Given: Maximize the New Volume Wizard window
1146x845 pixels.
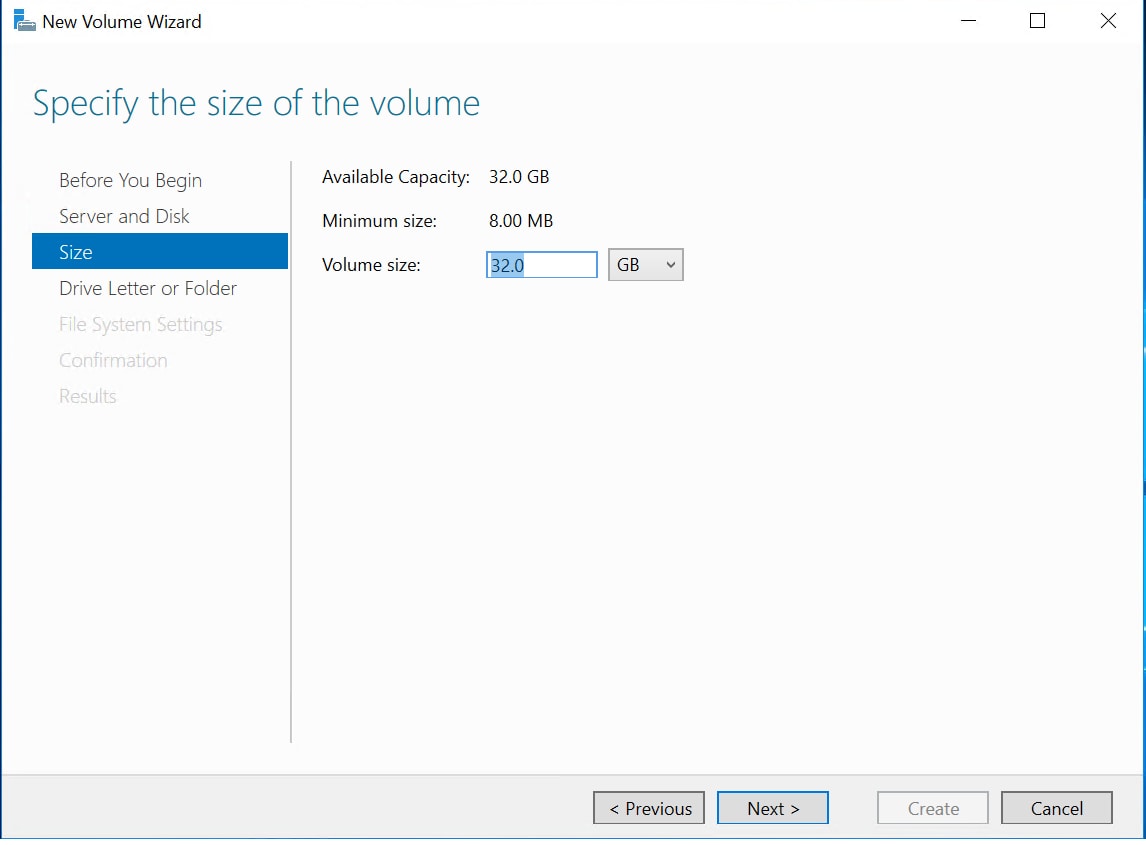Looking at the screenshot, I should coord(1037,21).
